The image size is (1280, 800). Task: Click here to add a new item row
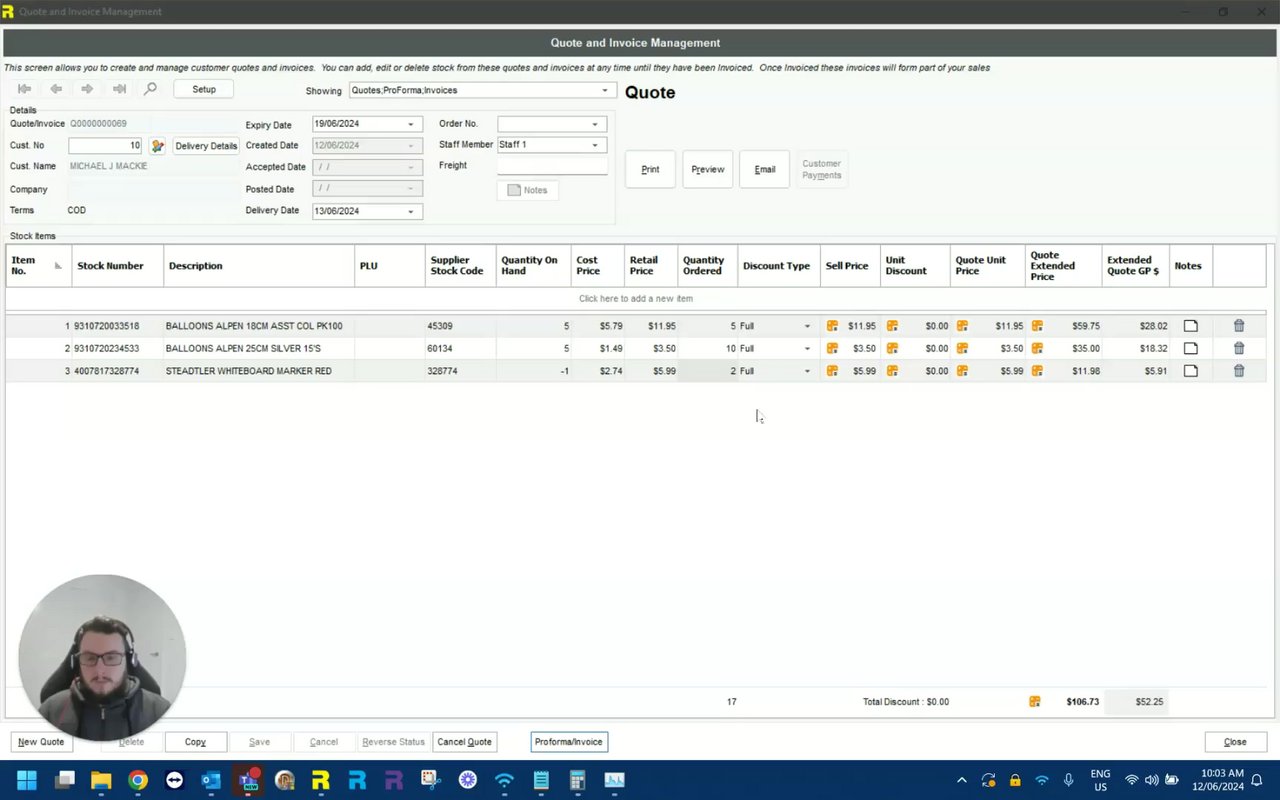pos(636,298)
